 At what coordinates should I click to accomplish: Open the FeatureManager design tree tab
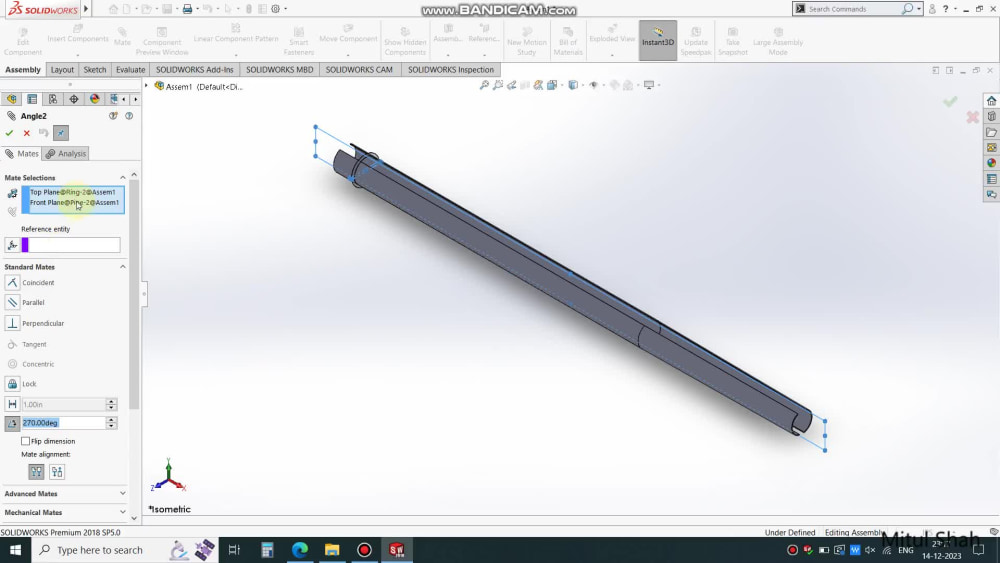click(11, 99)
